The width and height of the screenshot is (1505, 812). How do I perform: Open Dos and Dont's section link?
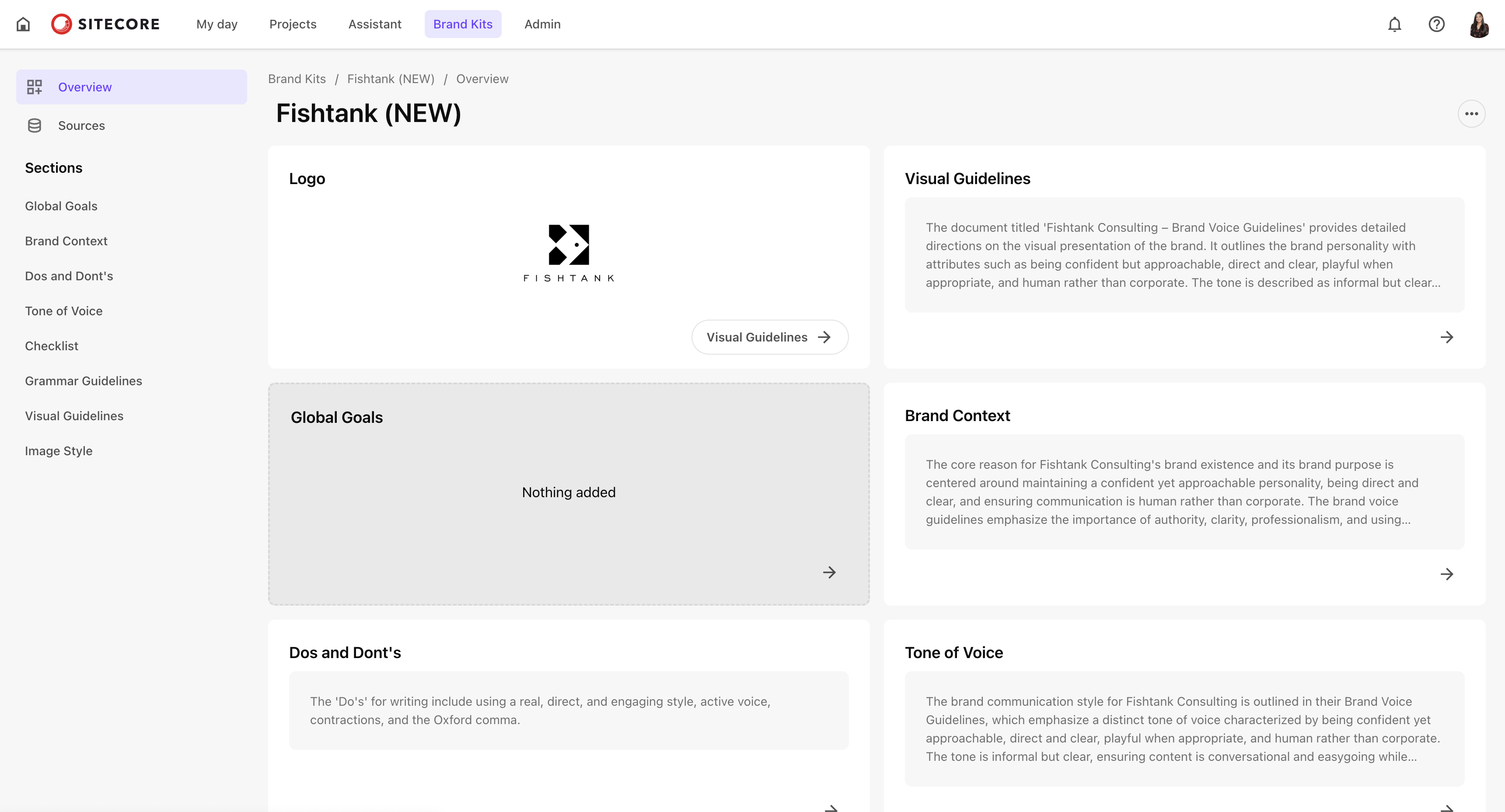pos(69,276)
